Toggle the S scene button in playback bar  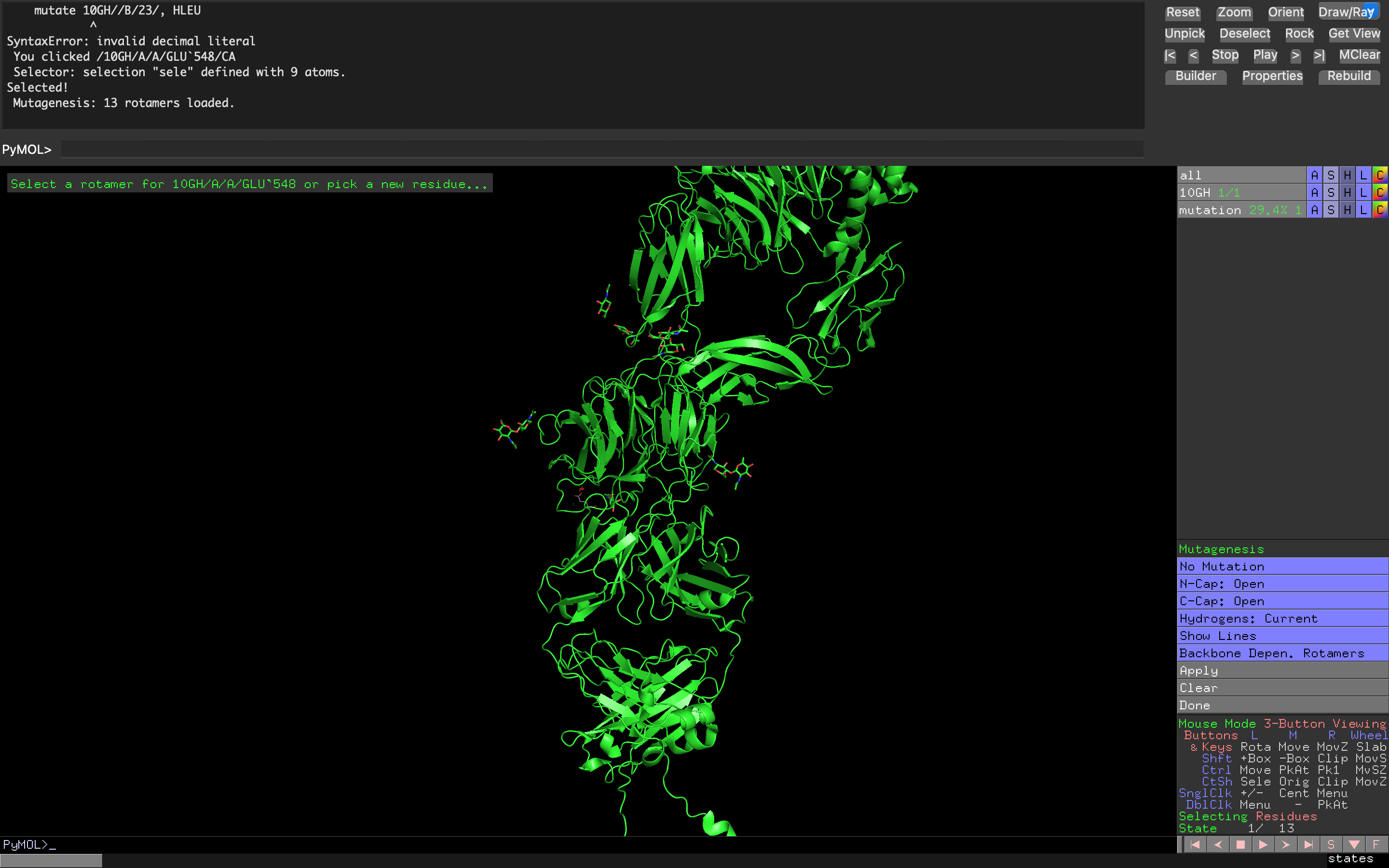1331,844
